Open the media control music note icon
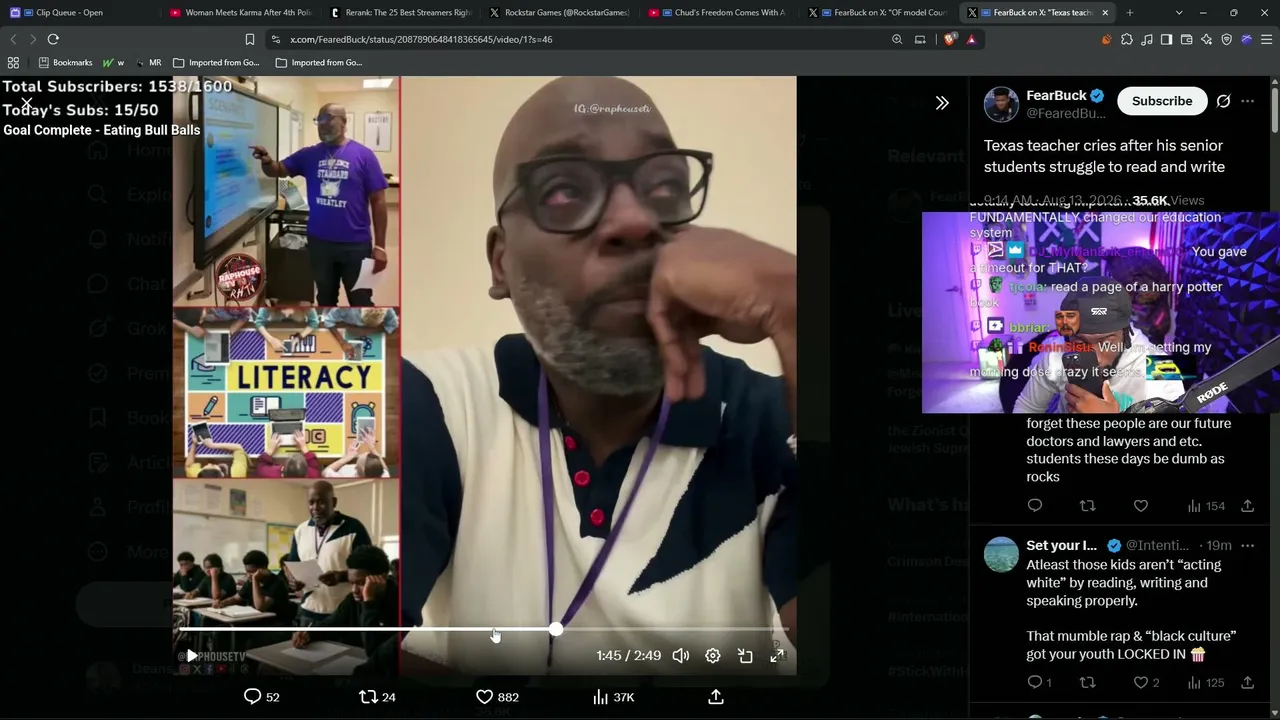1280x720 pixels. click(1147, 39)
